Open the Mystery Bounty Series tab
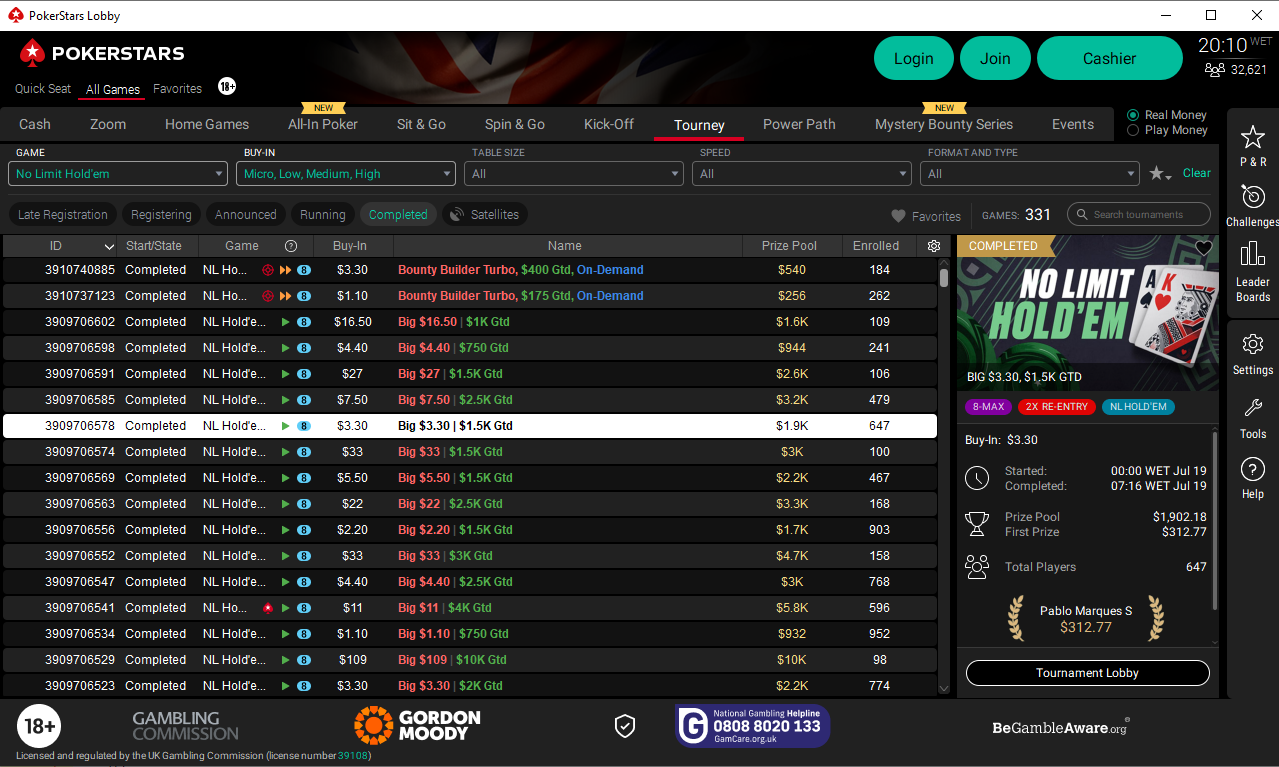 (944, 125)
